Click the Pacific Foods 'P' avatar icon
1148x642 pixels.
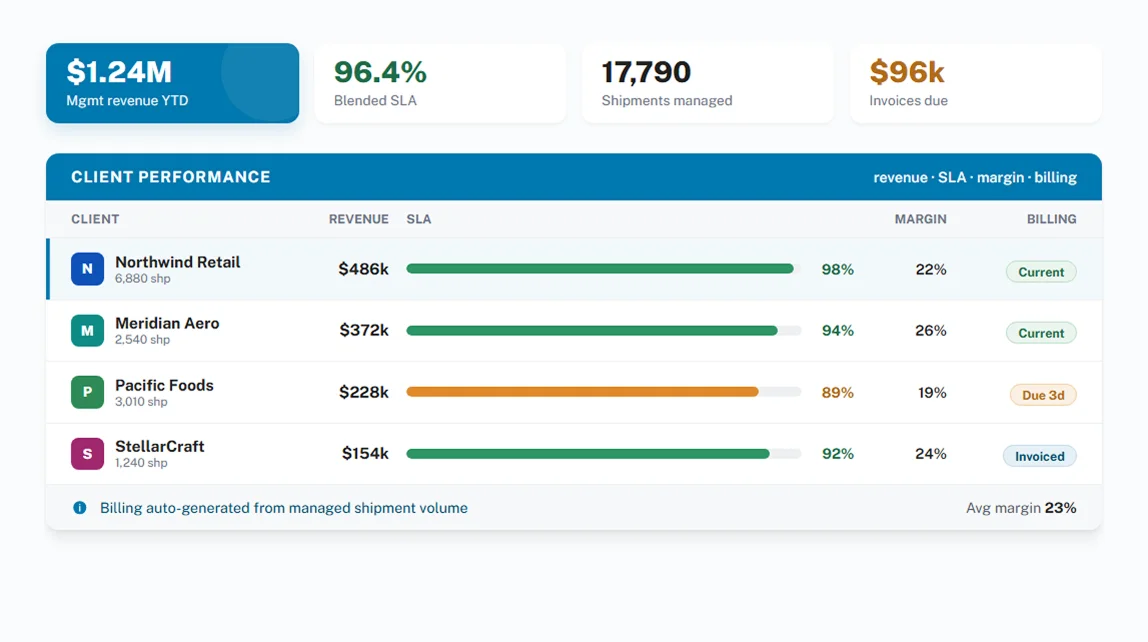(x=87, y=392)
